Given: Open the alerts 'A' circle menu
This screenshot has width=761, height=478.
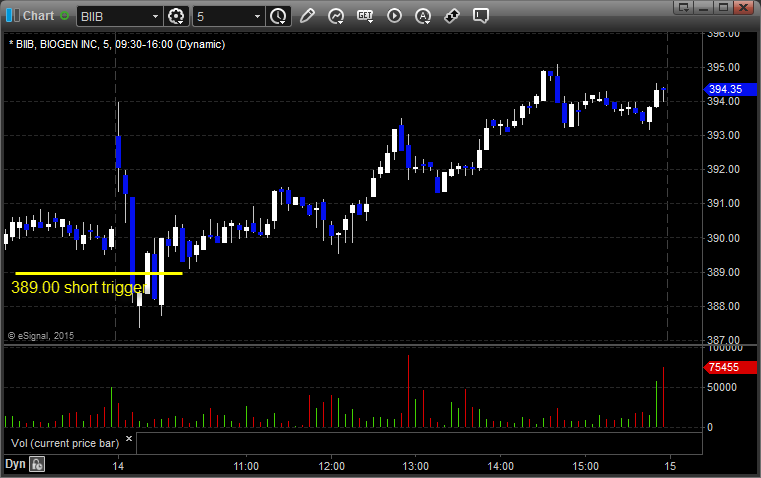Looking at the screenshot, I should click(x=423, y=16).
